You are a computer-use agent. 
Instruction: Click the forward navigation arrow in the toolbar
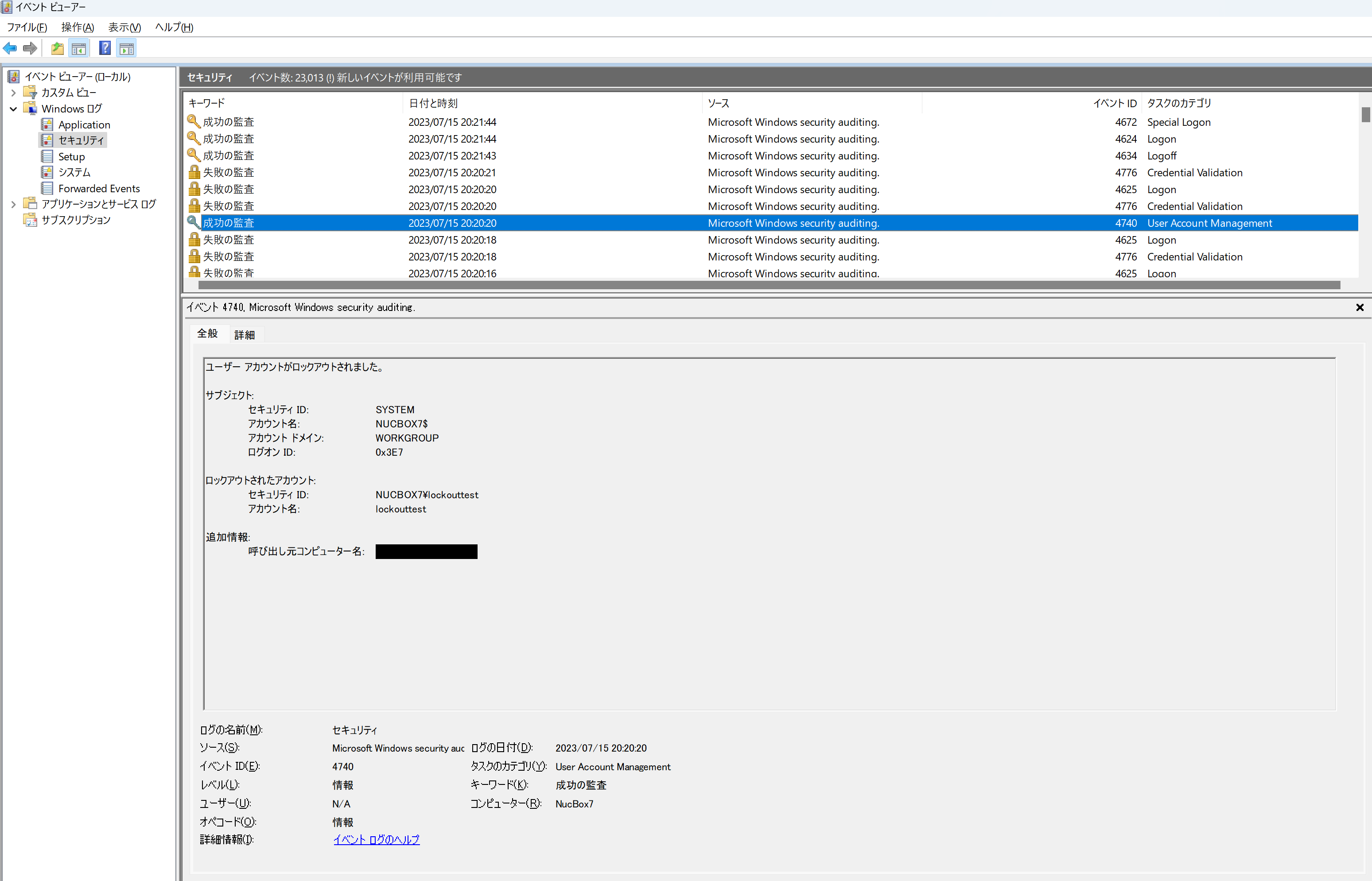[30, 48]
